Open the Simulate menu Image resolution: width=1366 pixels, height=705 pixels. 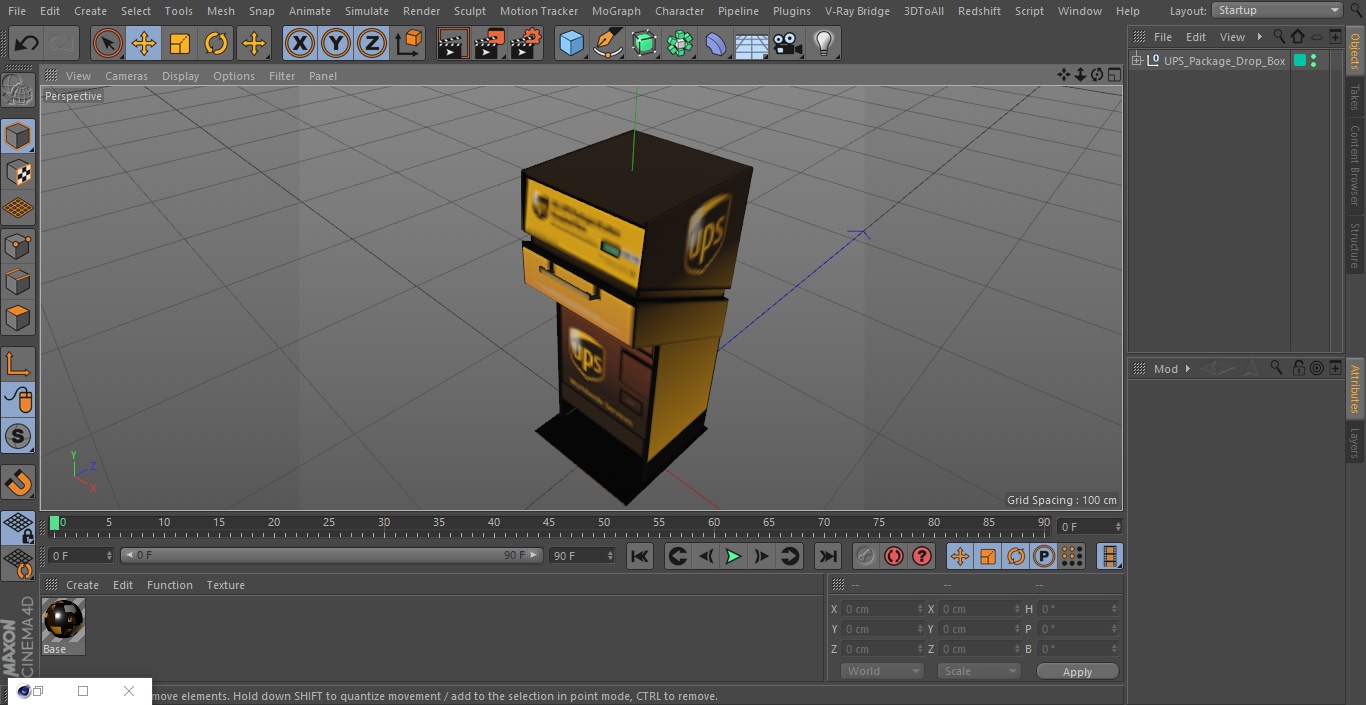coord(367,11)
